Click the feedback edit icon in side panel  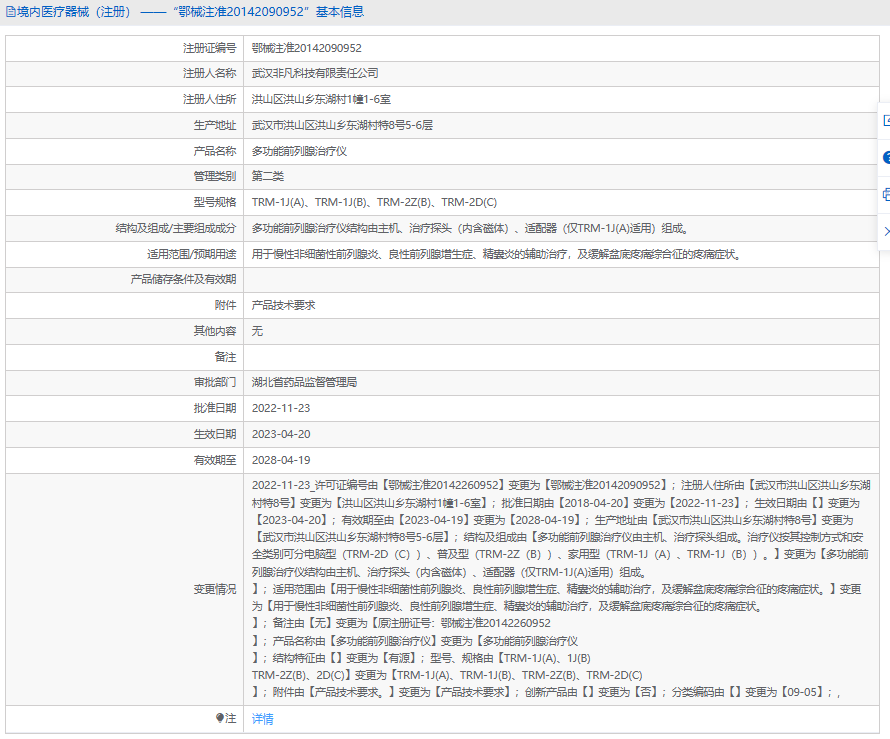pos(886,120)
